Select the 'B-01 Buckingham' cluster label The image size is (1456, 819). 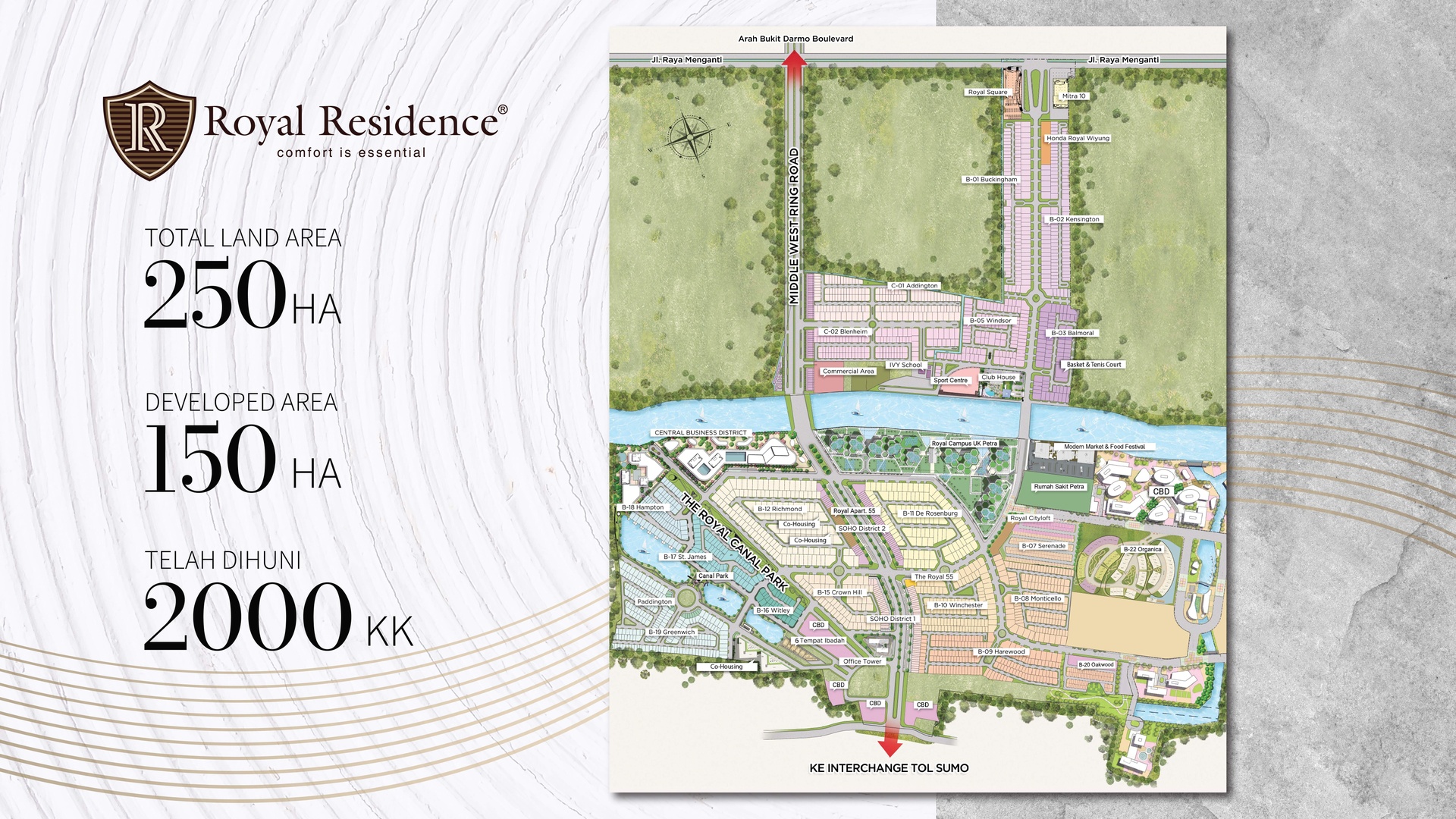point(991,180)
